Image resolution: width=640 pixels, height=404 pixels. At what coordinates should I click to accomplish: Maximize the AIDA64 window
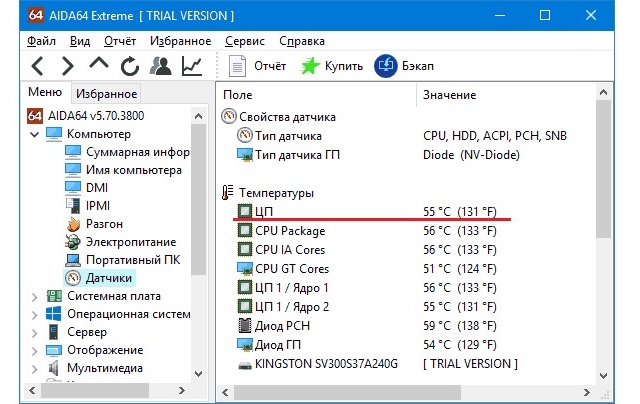pos(545,16)
